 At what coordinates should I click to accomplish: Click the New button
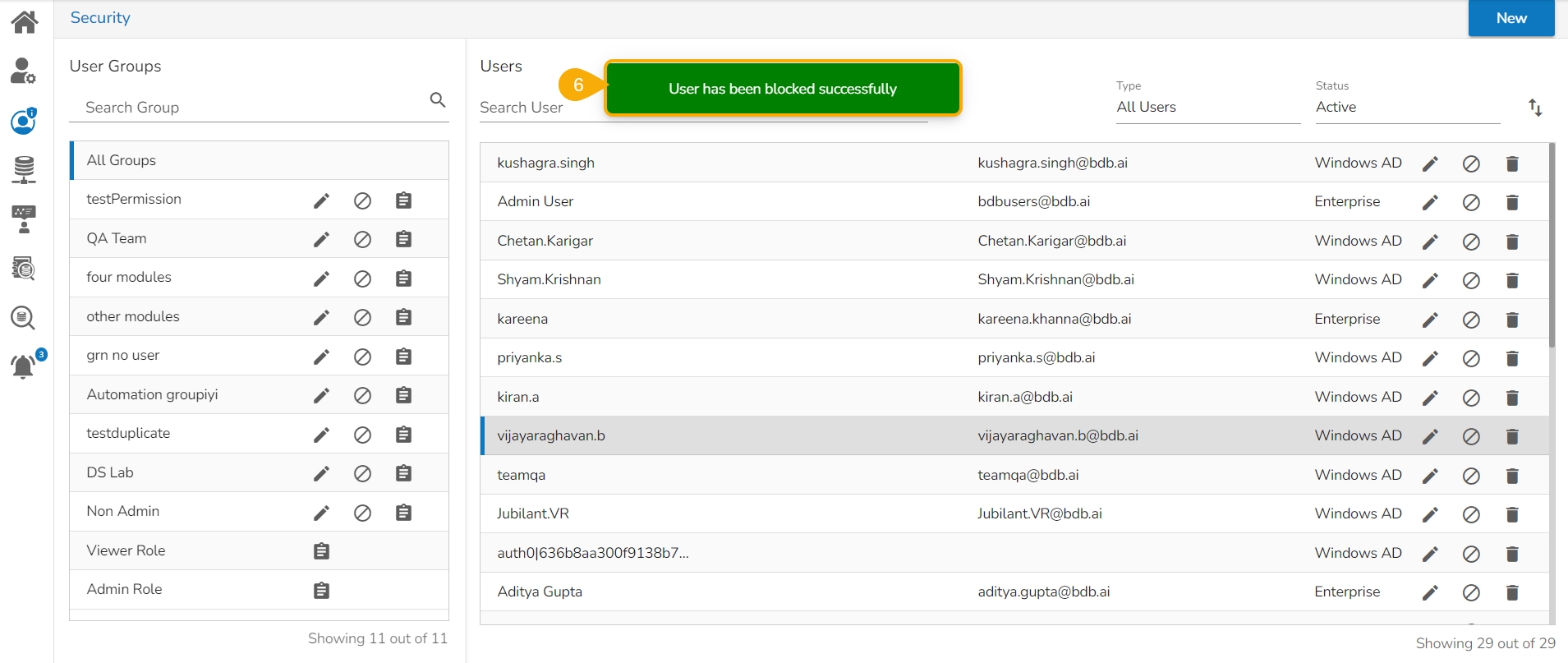point(1511,19)
